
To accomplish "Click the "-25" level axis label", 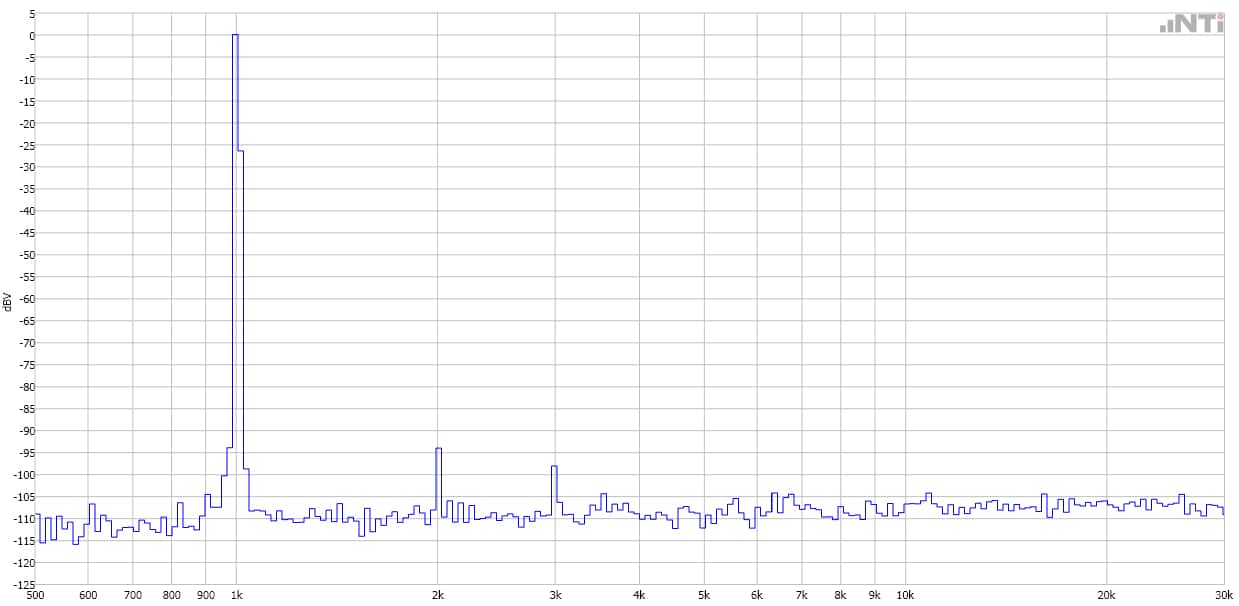I will pyautogui.click(x=27, y=146).
